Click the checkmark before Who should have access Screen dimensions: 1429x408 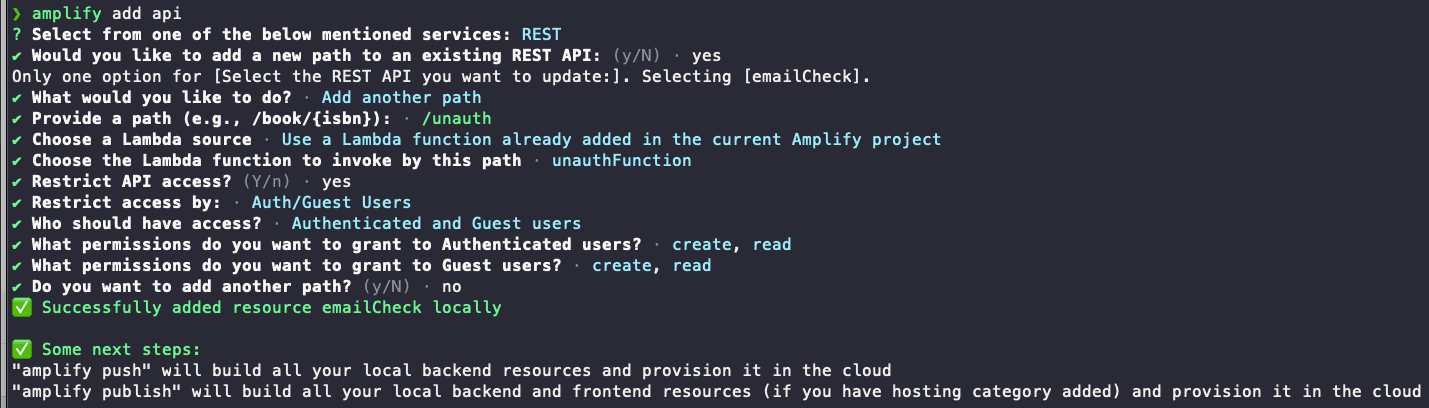click(x=16, y=223)
